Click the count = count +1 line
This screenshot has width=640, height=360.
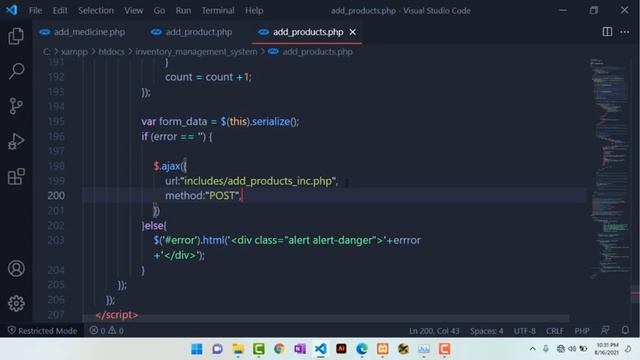click(208, 77)
